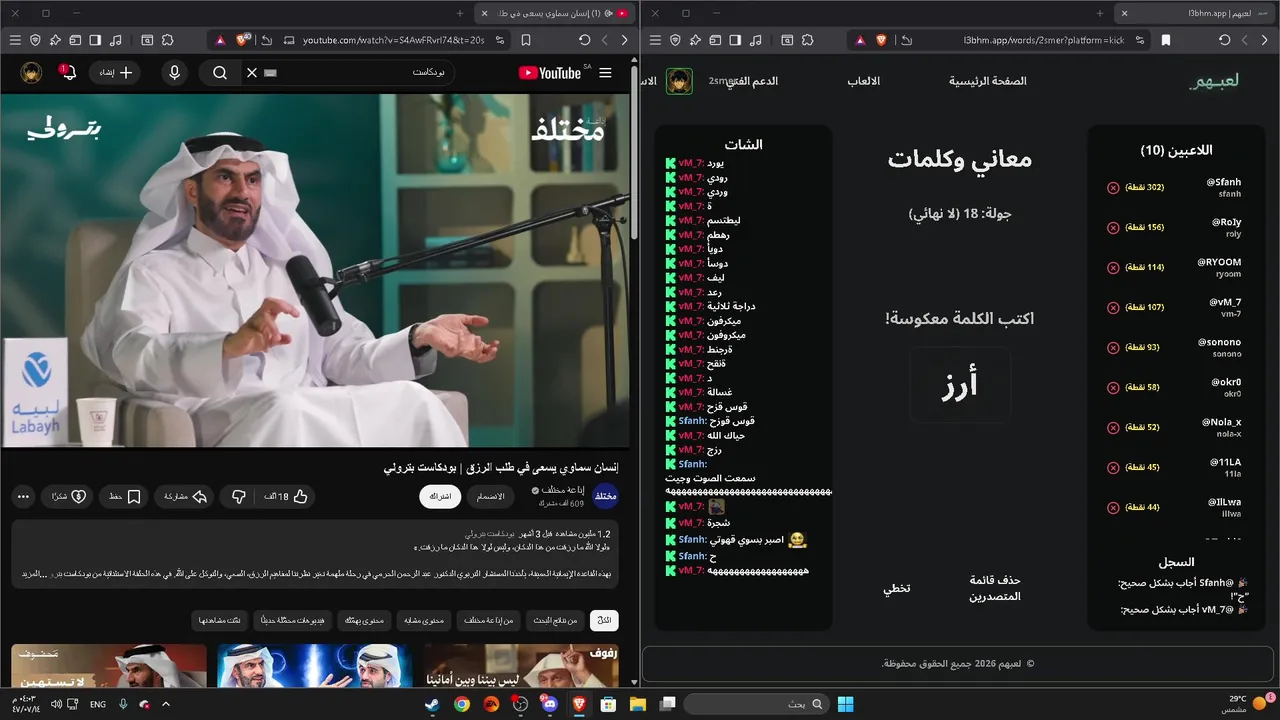Open الالعاب menu in l3bhm nav
Screen dimensions: 1280x720
point(864,81)
